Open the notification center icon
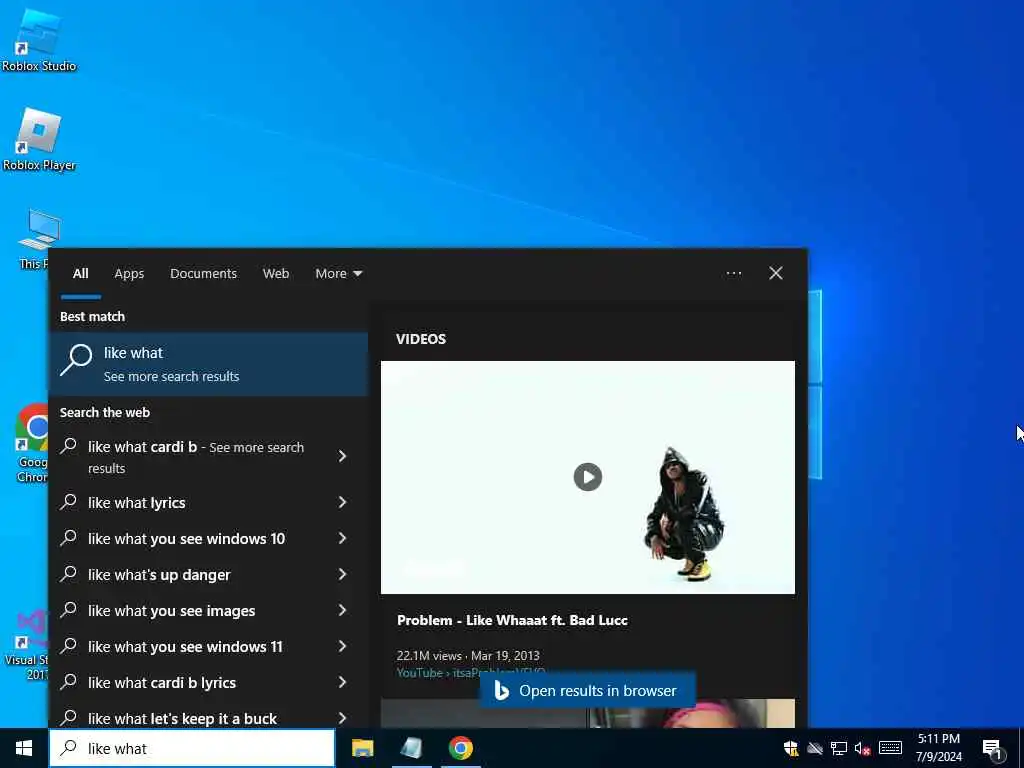The height and width of the screenshot is (768, 1024). click(993, 748)
